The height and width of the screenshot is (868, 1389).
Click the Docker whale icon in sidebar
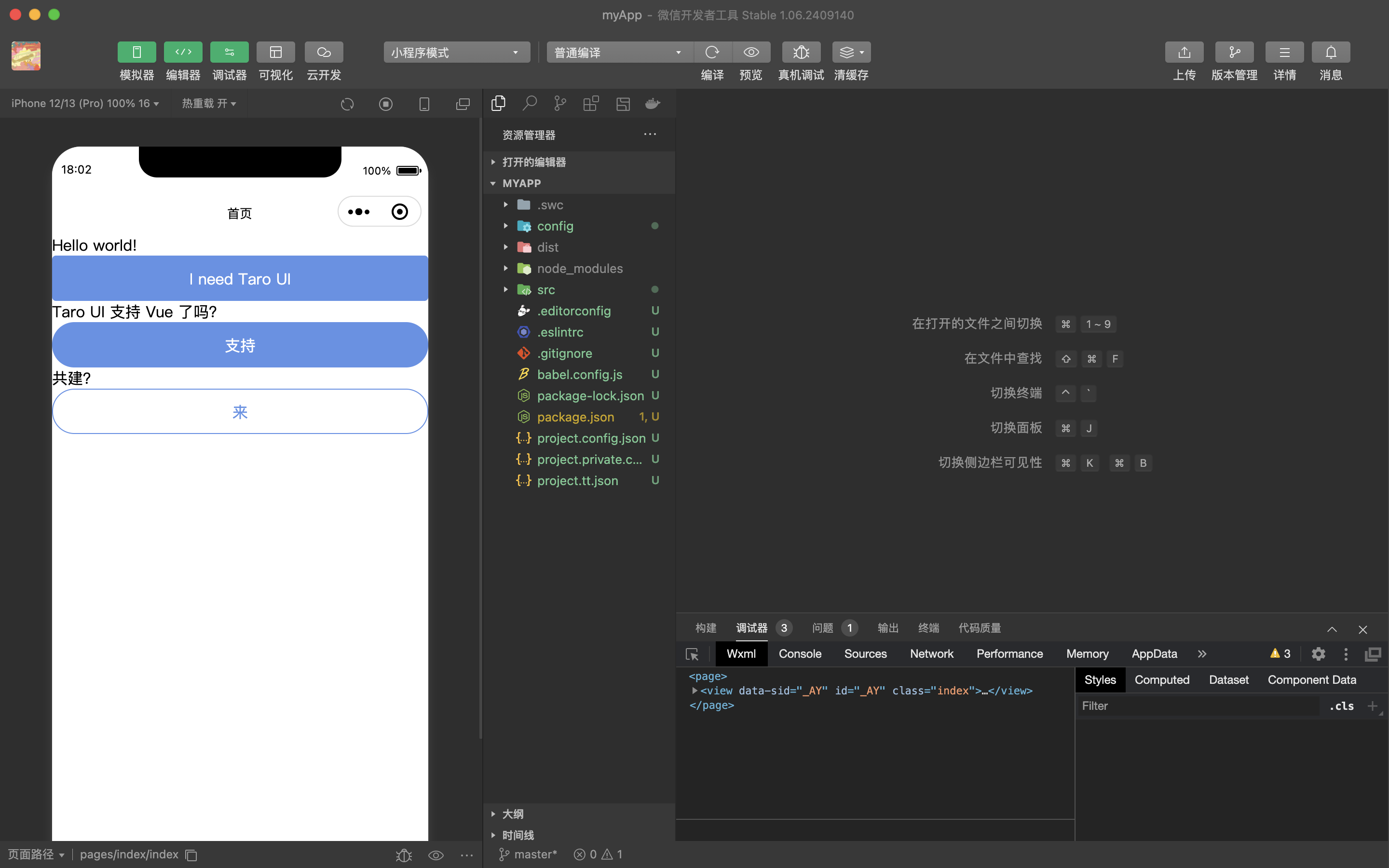point(653,103)
